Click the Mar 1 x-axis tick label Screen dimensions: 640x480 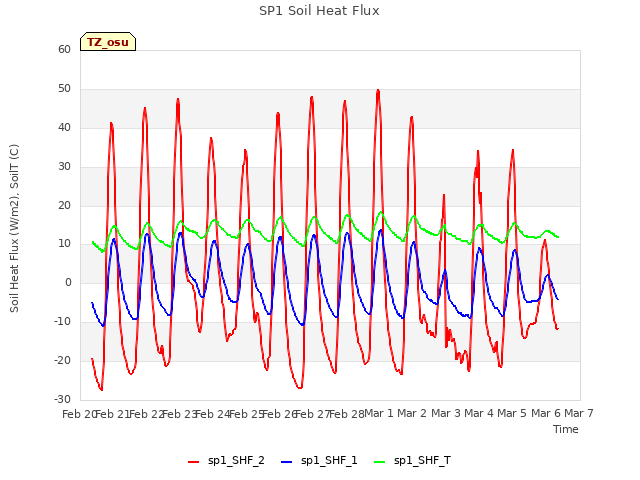coord(378,413)
